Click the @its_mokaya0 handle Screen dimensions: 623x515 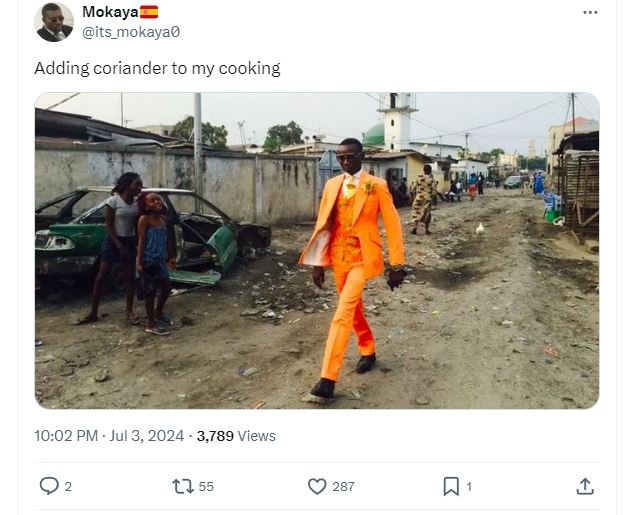pyautogui.click(x=131, y=32)
